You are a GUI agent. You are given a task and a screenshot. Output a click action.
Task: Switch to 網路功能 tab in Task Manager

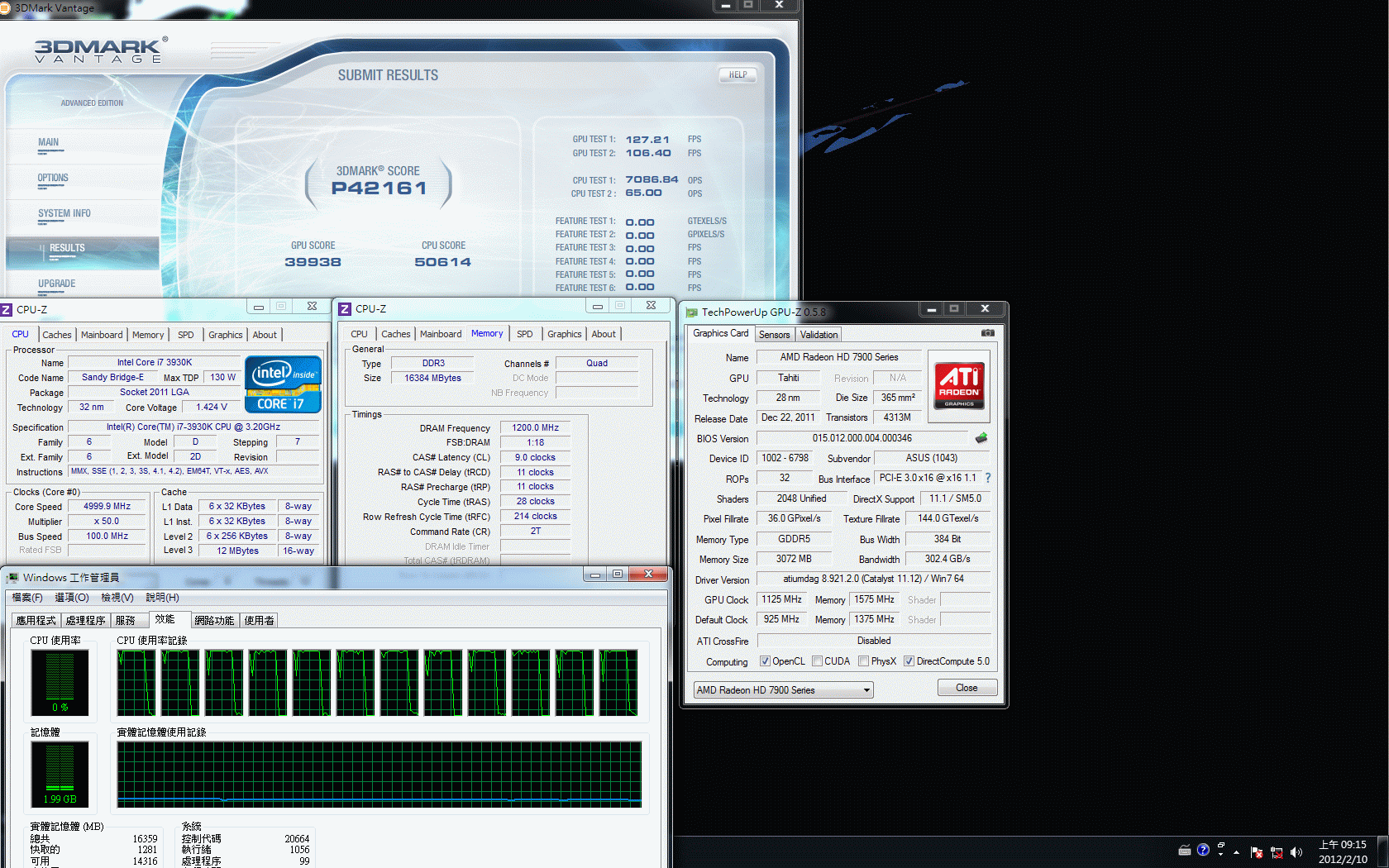coord(214,621)
